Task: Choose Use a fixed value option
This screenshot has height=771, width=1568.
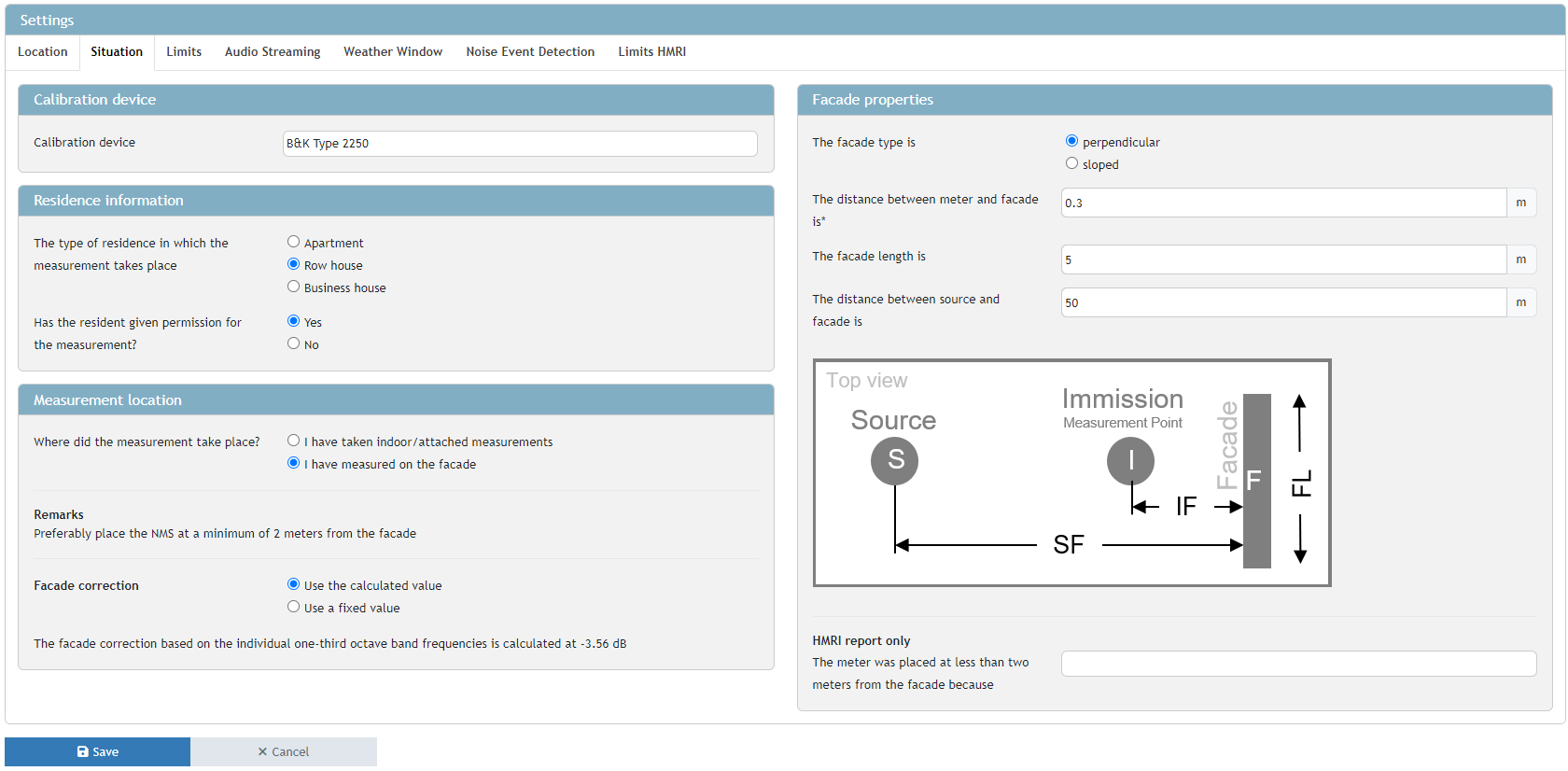Action: click(294, 607)
